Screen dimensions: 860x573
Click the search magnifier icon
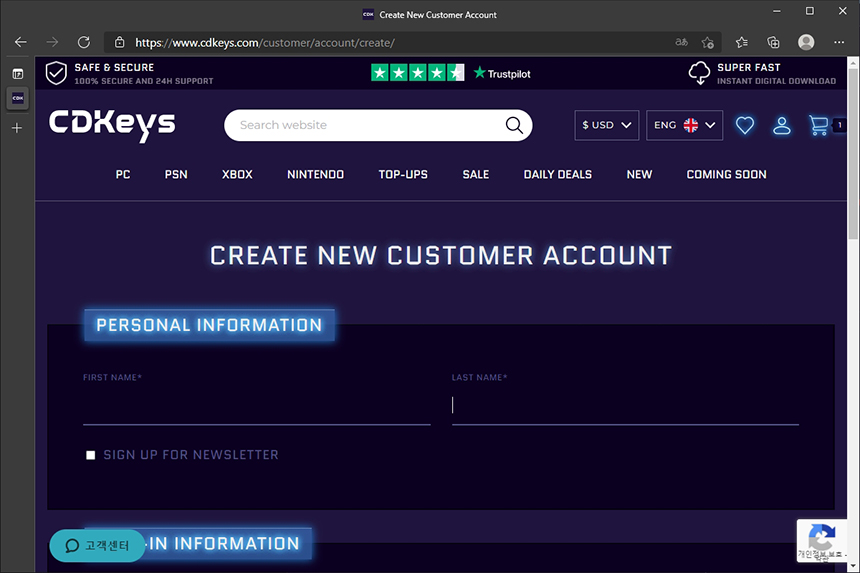[514, 125]
